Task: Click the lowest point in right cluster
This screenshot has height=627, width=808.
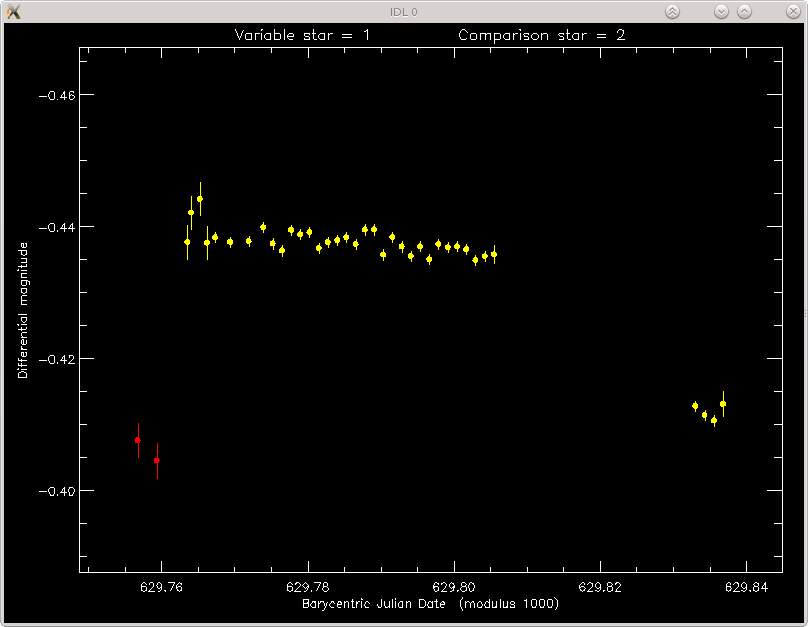Action: point(714,421)
